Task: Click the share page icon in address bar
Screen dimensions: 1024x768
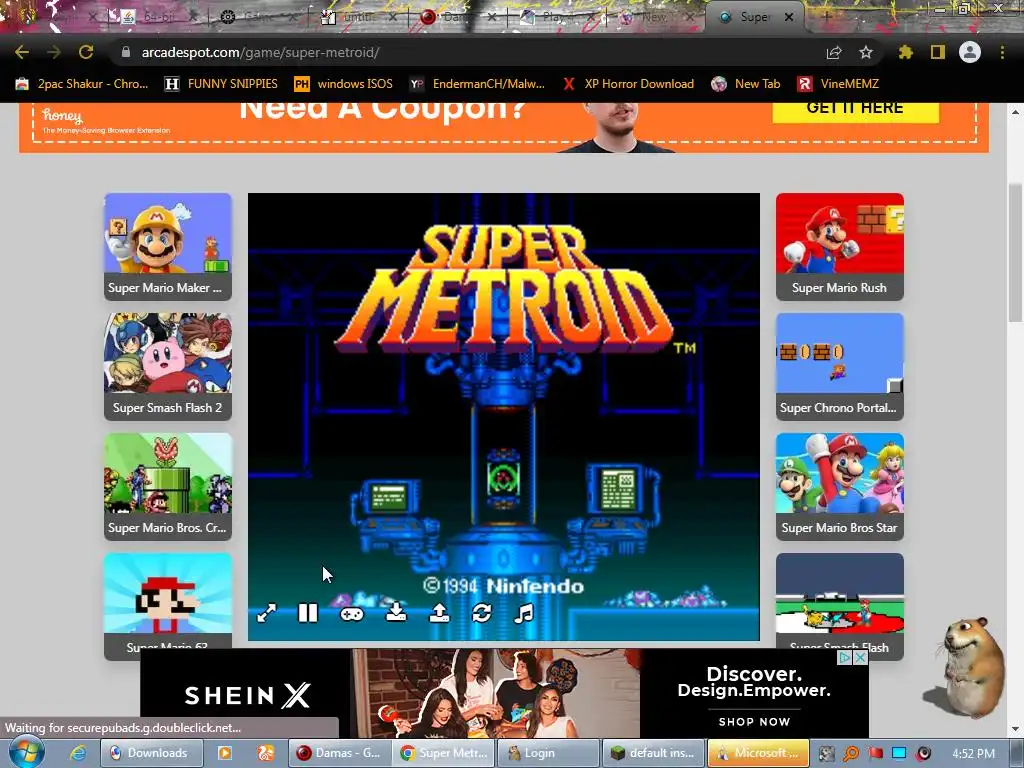Action: coord(834,52)
